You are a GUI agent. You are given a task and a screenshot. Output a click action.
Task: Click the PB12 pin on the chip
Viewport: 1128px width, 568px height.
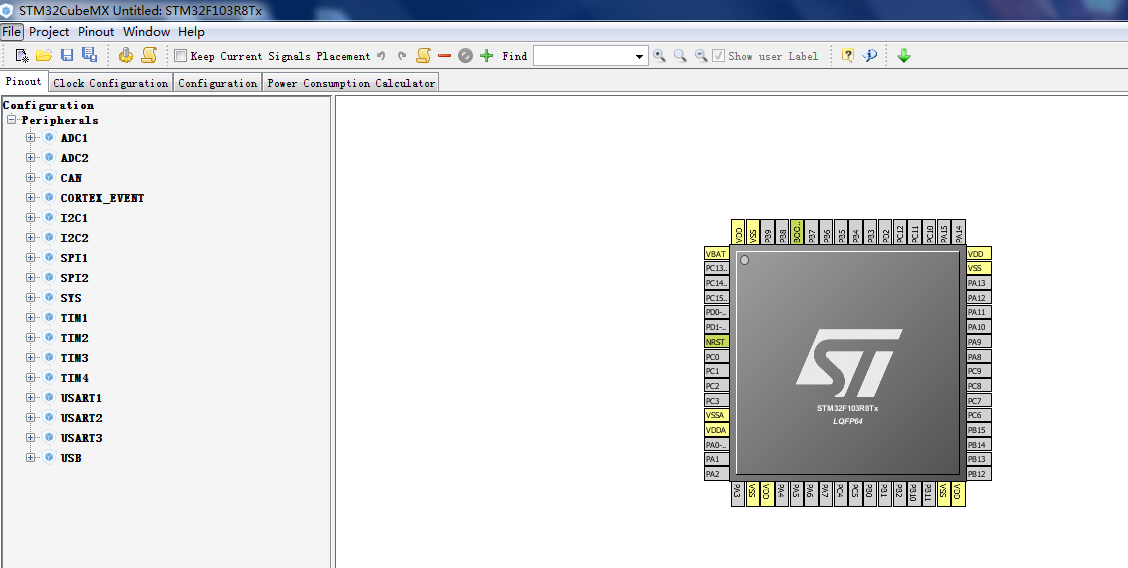pyautogui.click(x=979, y=474)
